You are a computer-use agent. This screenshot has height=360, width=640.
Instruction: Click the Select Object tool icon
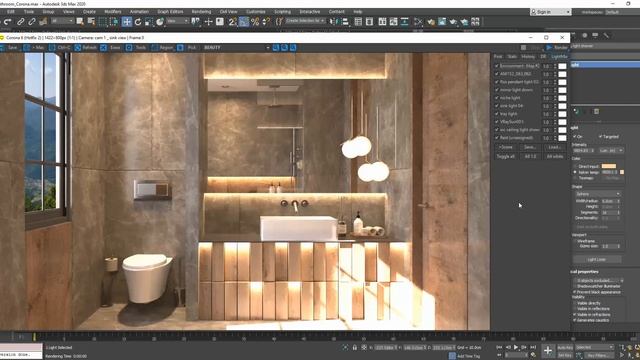click(x=80, y=22)
